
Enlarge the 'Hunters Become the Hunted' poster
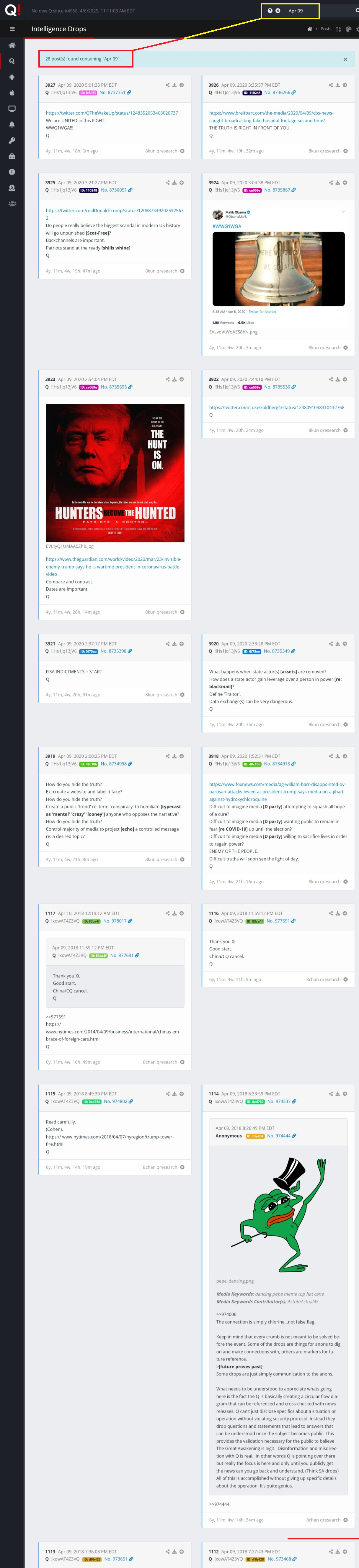115,473
